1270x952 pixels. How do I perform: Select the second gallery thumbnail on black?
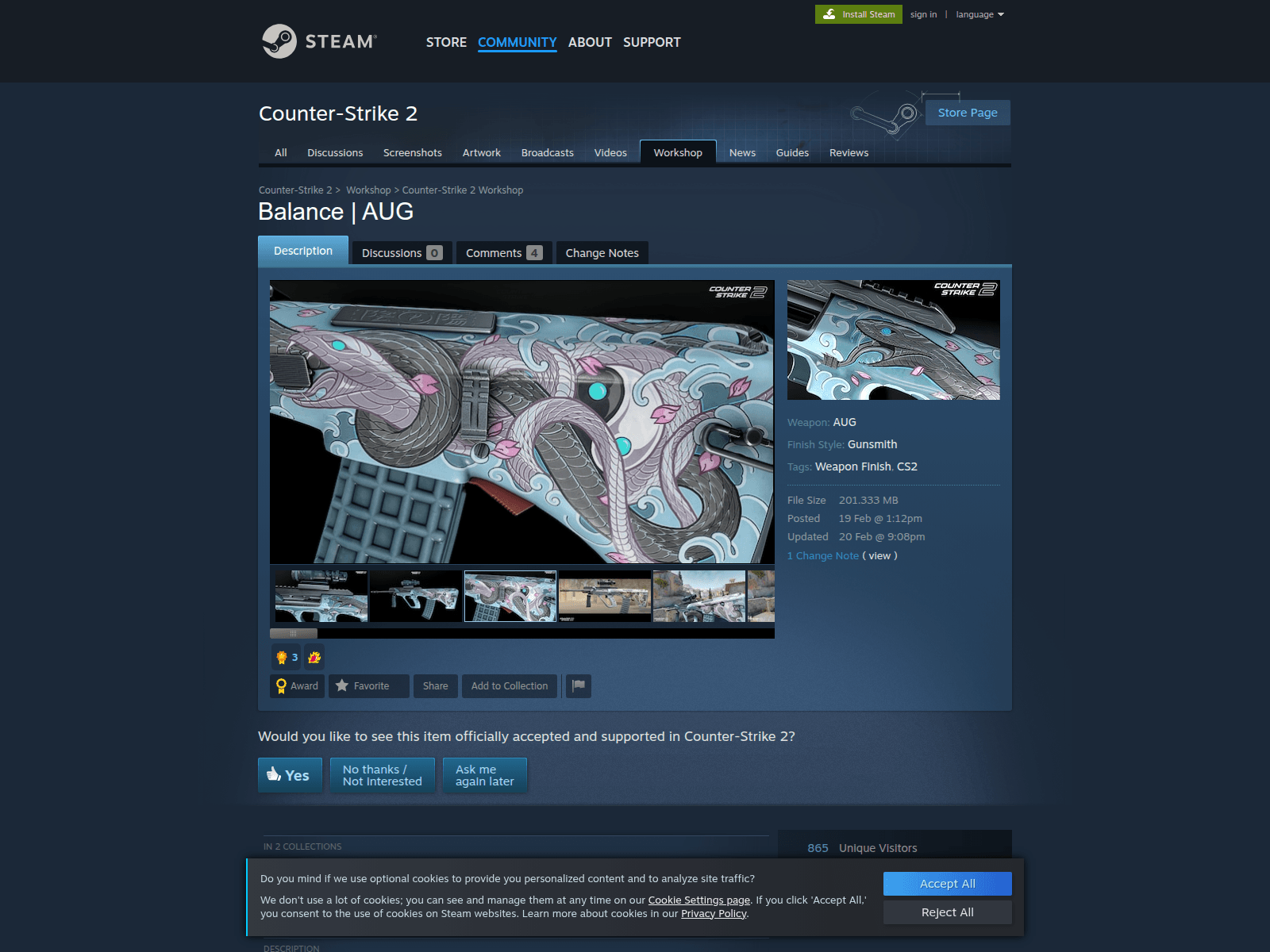pyautogui.click(x=416, y=596)
